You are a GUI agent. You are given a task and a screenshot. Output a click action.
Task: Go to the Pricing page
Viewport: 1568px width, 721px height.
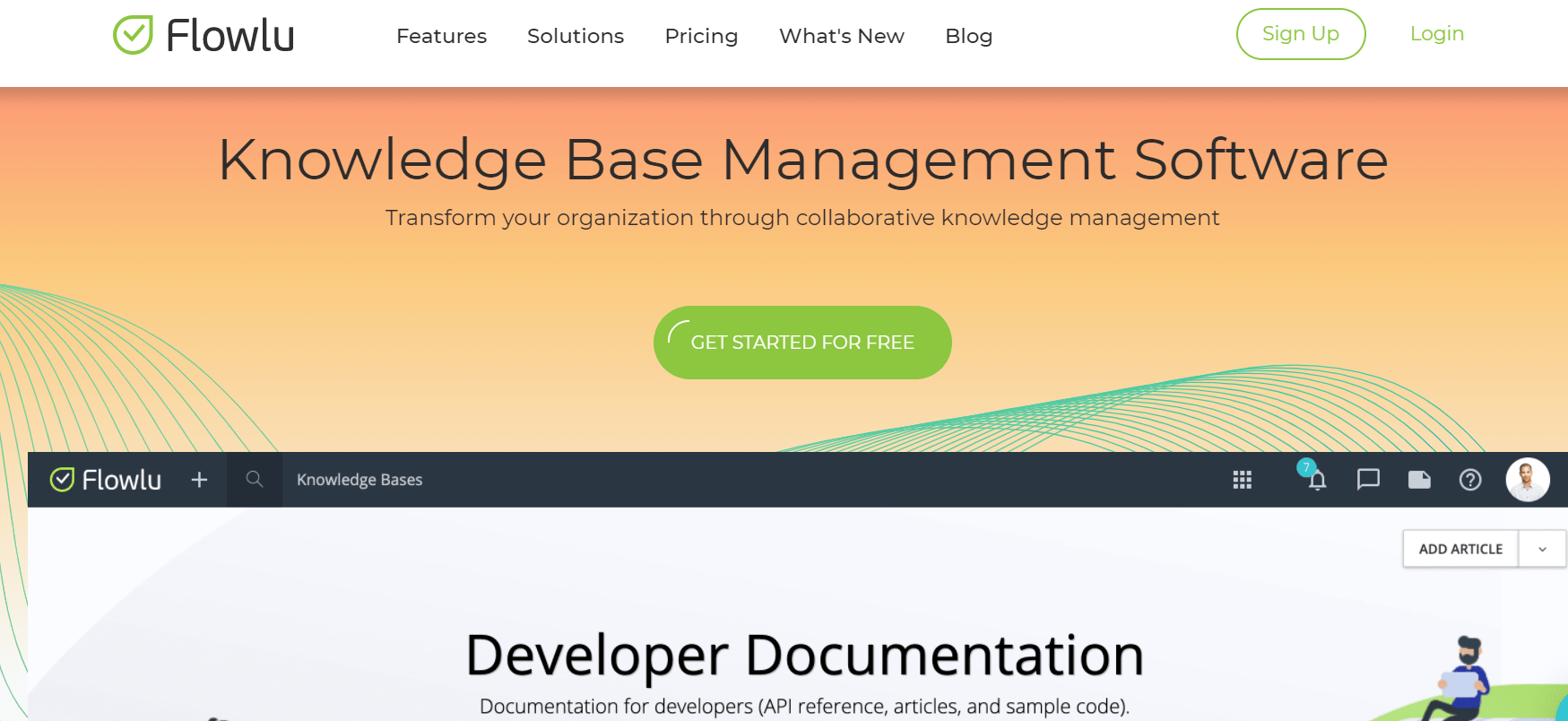(x=701, y=36)
